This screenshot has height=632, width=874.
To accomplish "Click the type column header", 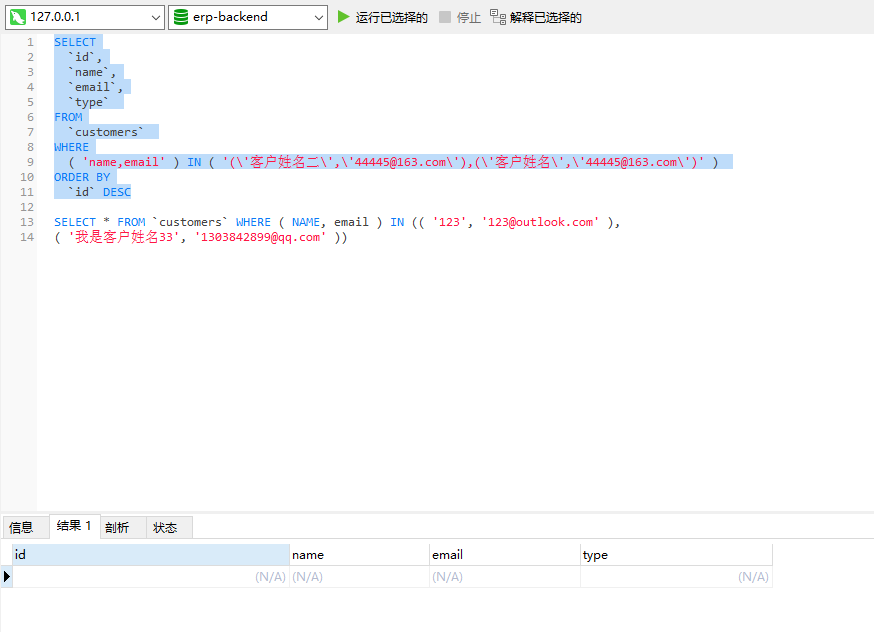I will click(x=675, y=555).
